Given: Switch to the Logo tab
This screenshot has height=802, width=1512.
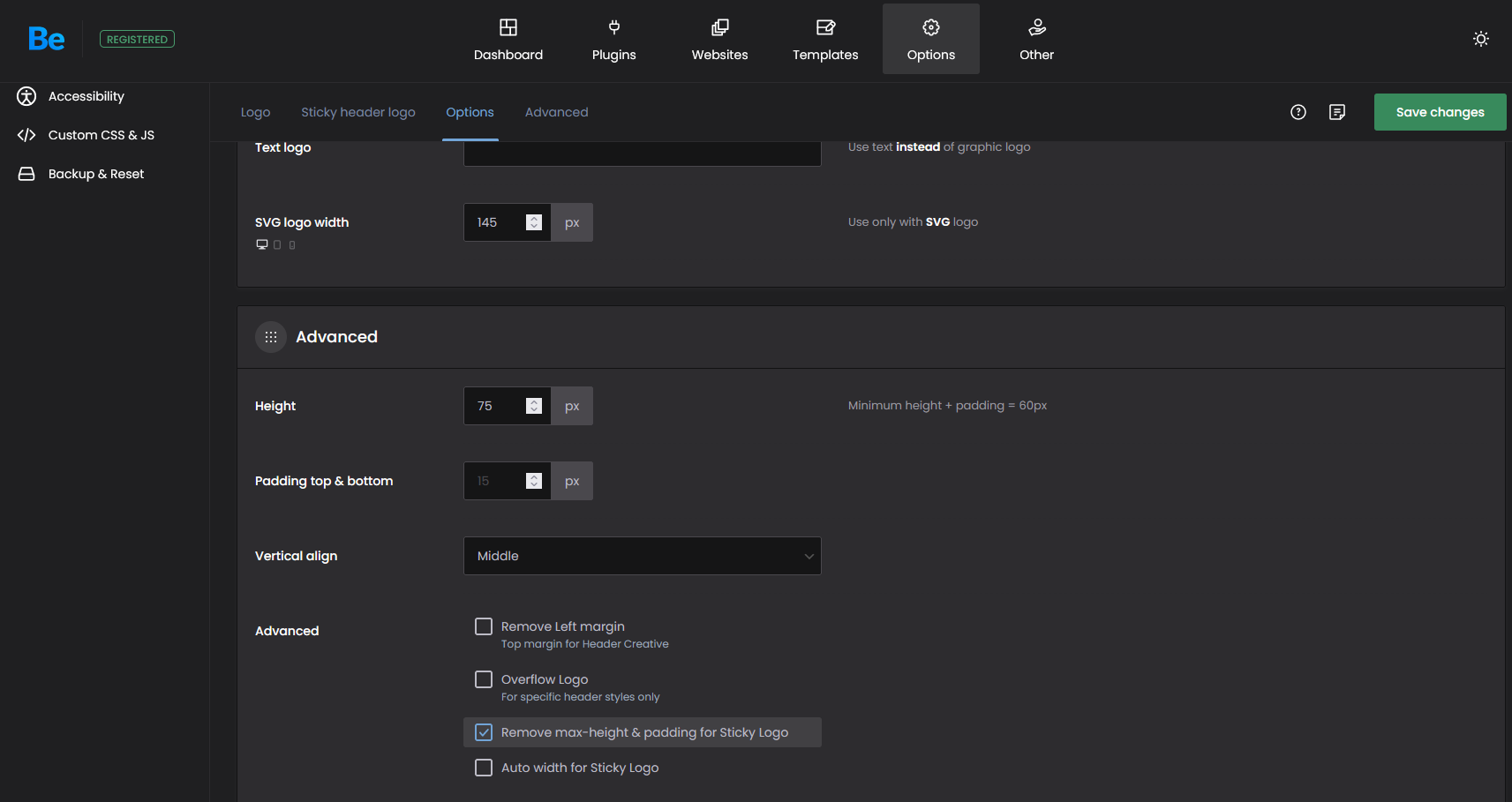Looking at the screenshot, I should pyautogui.click(x=256, y=112).
